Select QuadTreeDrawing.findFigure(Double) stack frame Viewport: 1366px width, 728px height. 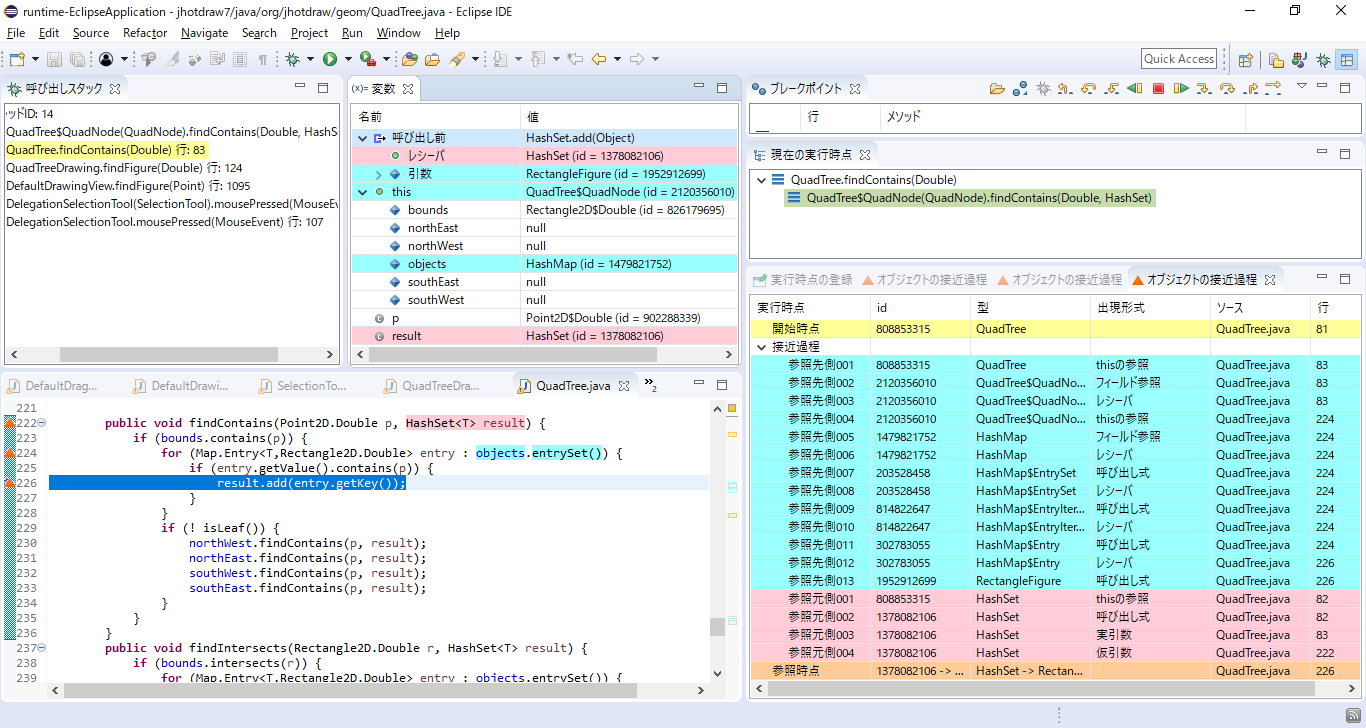pos(124,168)
